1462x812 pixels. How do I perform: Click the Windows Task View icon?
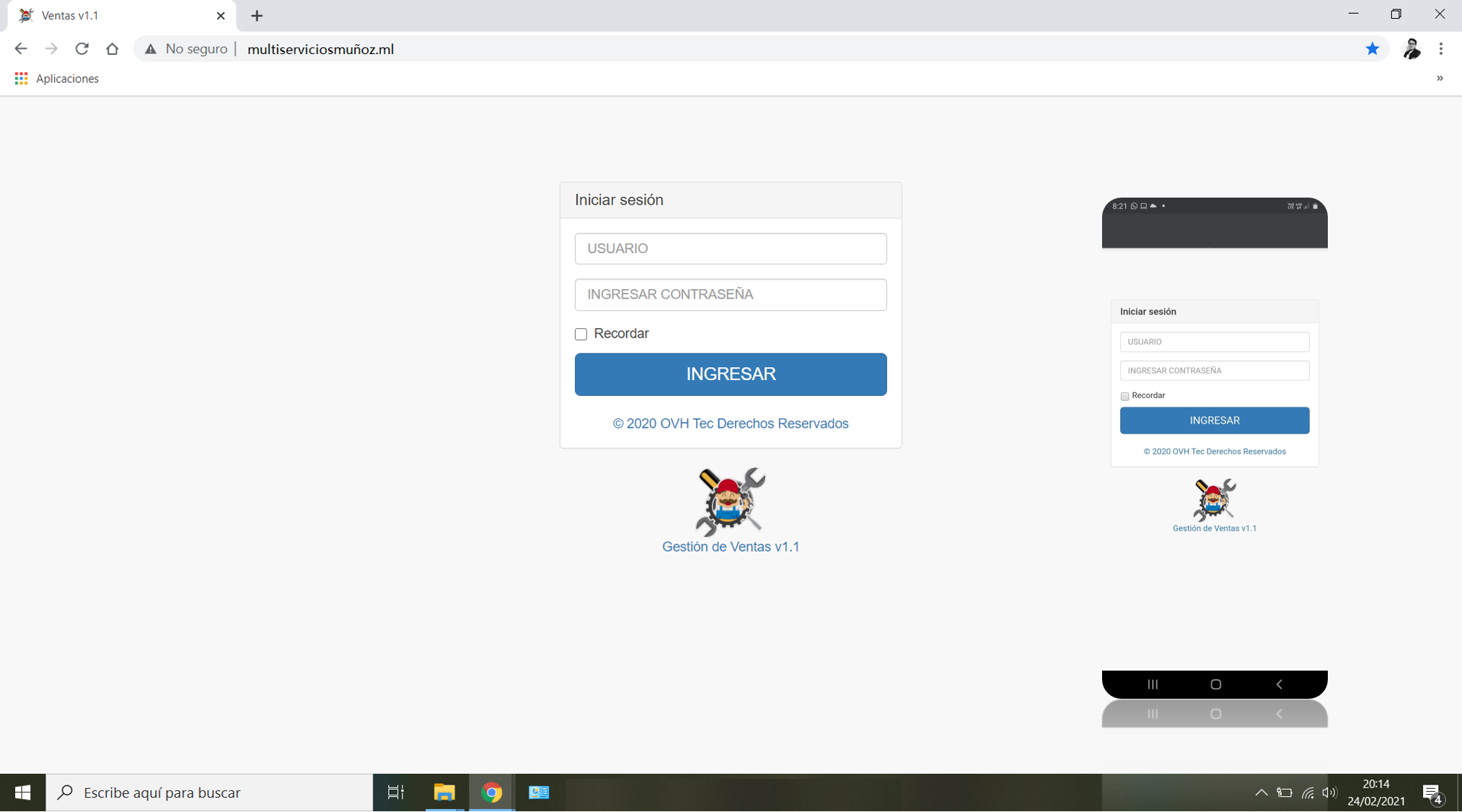(395, 793)
